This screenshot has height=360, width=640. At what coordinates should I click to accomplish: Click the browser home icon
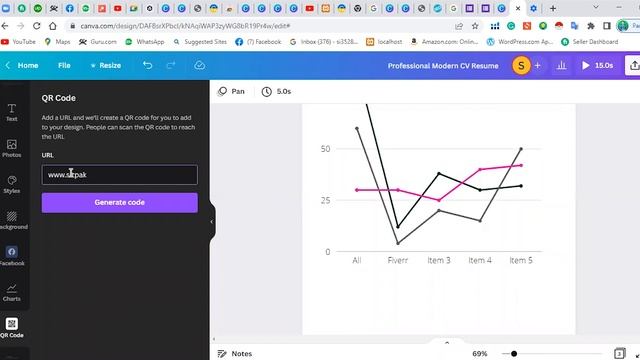tap(53, 26)
